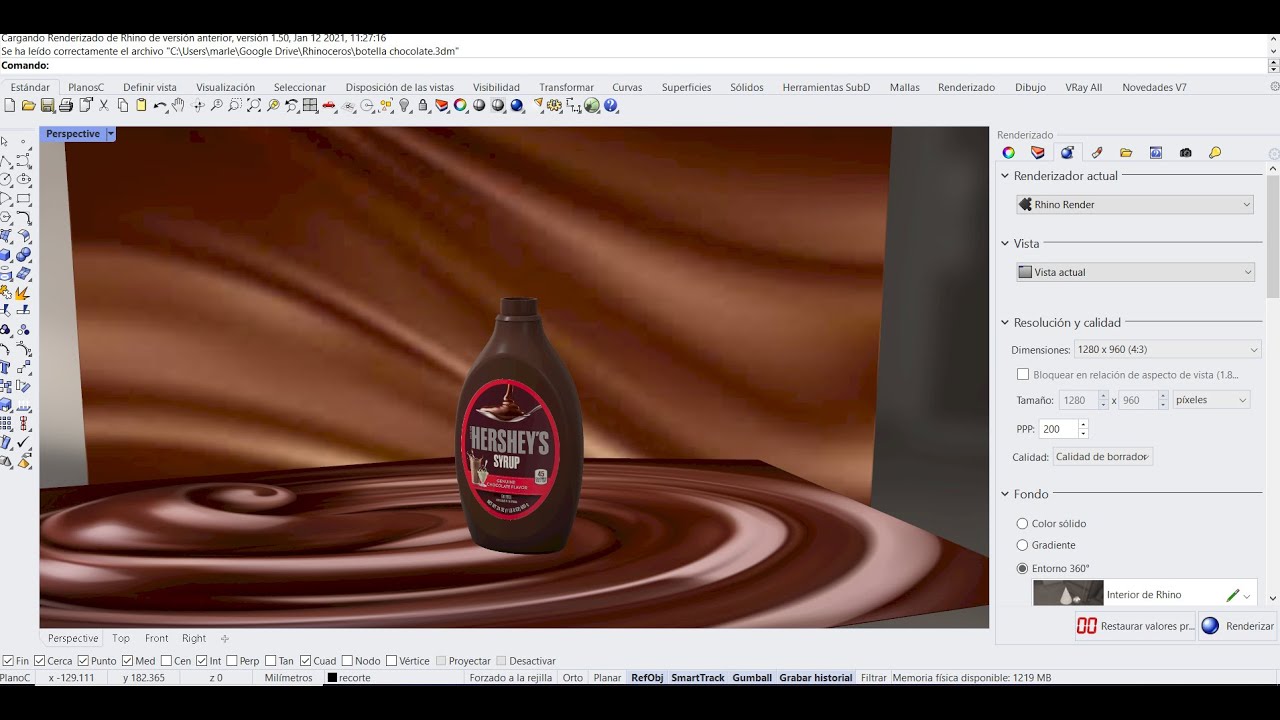Viewport: 1280px width, 720px height.
Task: Click the New file icon
Action: [9, 105]
